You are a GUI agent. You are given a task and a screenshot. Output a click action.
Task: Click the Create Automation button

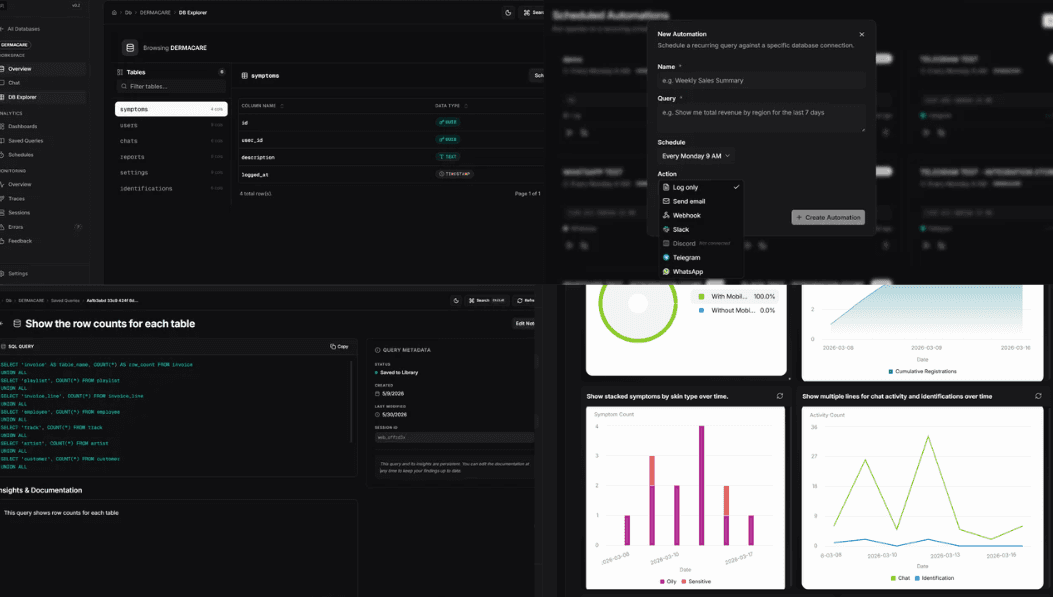[x=828, y=218]
